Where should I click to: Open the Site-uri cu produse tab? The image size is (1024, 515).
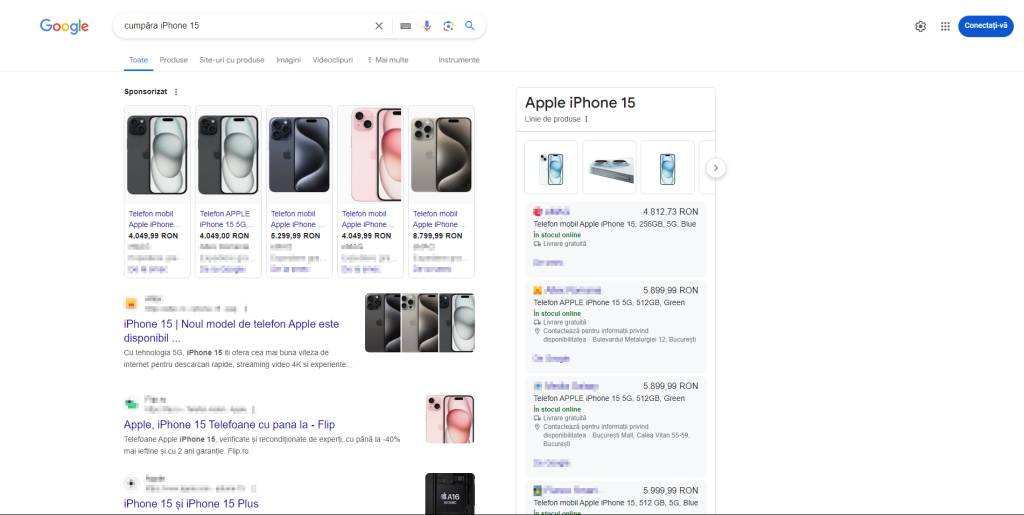click(232, 60)
